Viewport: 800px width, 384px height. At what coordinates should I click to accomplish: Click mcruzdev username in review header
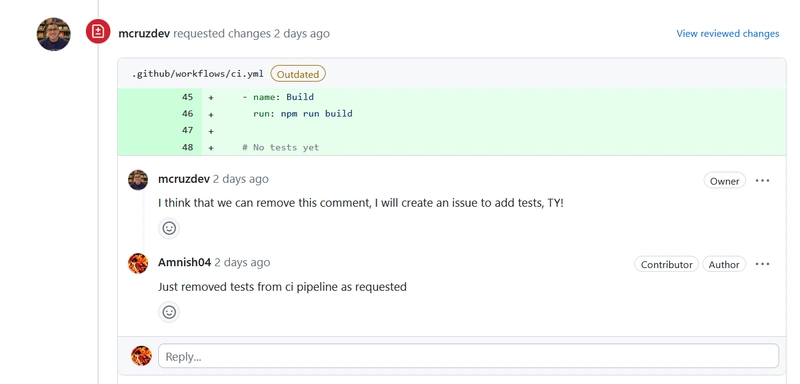[144, 34]
